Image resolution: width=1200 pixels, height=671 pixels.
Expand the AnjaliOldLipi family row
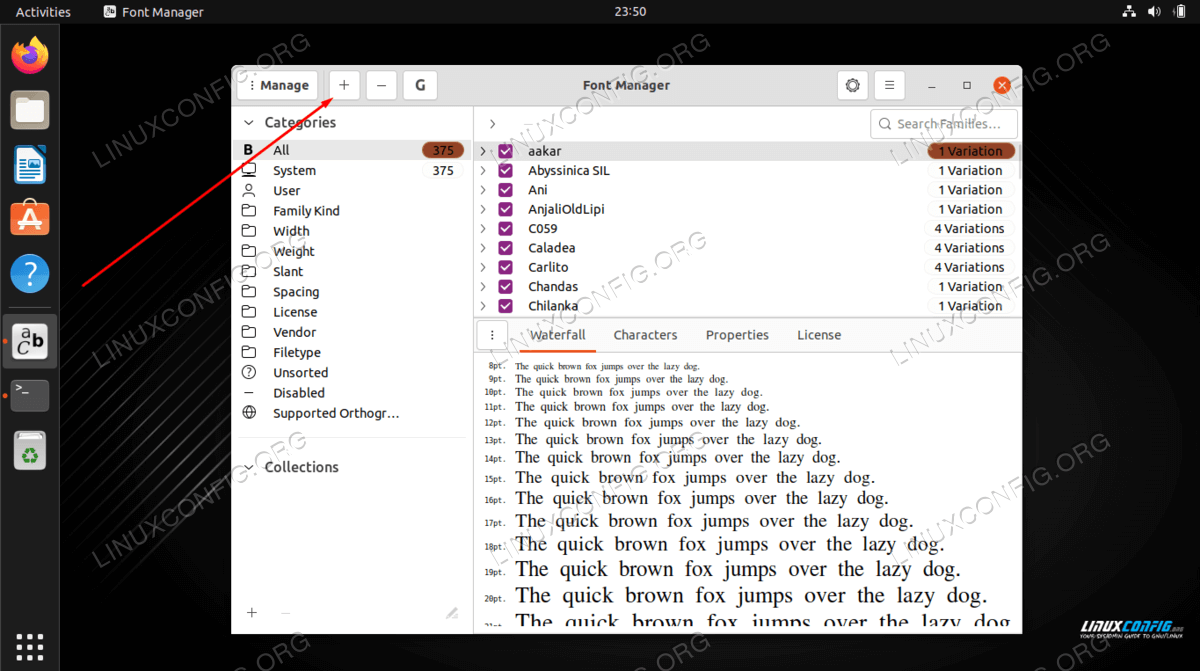[x=483, y=209]
